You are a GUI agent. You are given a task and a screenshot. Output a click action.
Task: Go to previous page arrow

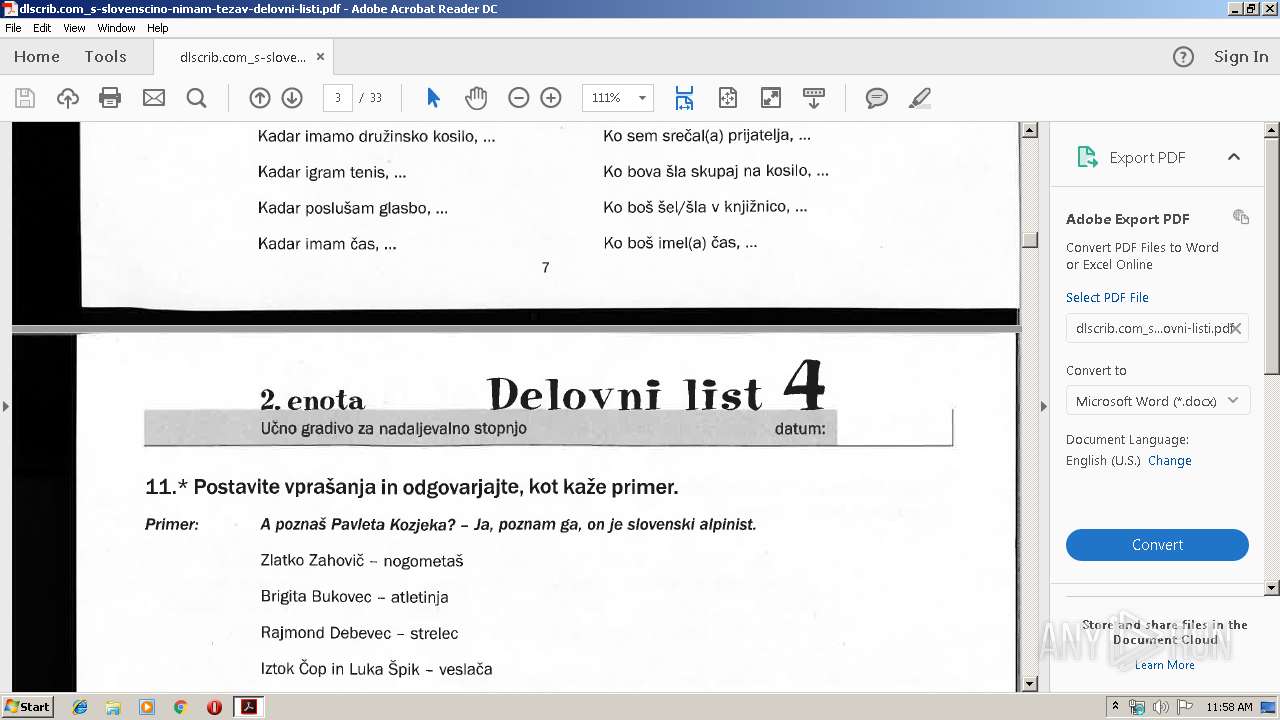tap(260, 98)
